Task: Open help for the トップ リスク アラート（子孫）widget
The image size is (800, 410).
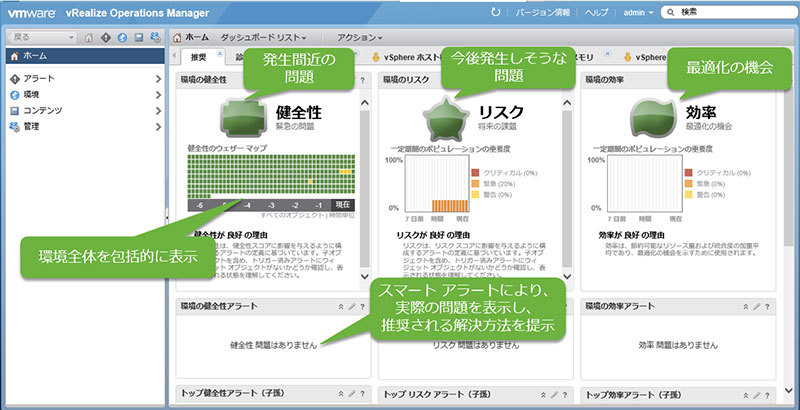Action: 565,395
